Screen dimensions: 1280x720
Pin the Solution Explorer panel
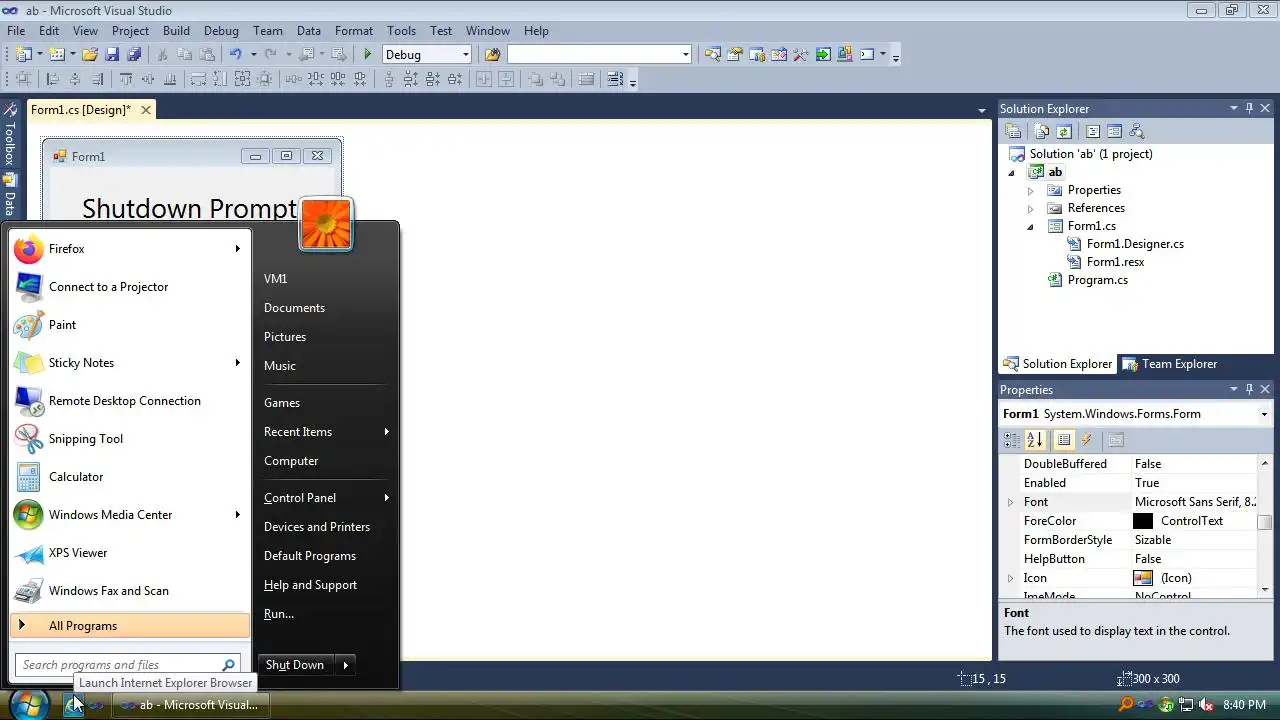point(1249,108)
